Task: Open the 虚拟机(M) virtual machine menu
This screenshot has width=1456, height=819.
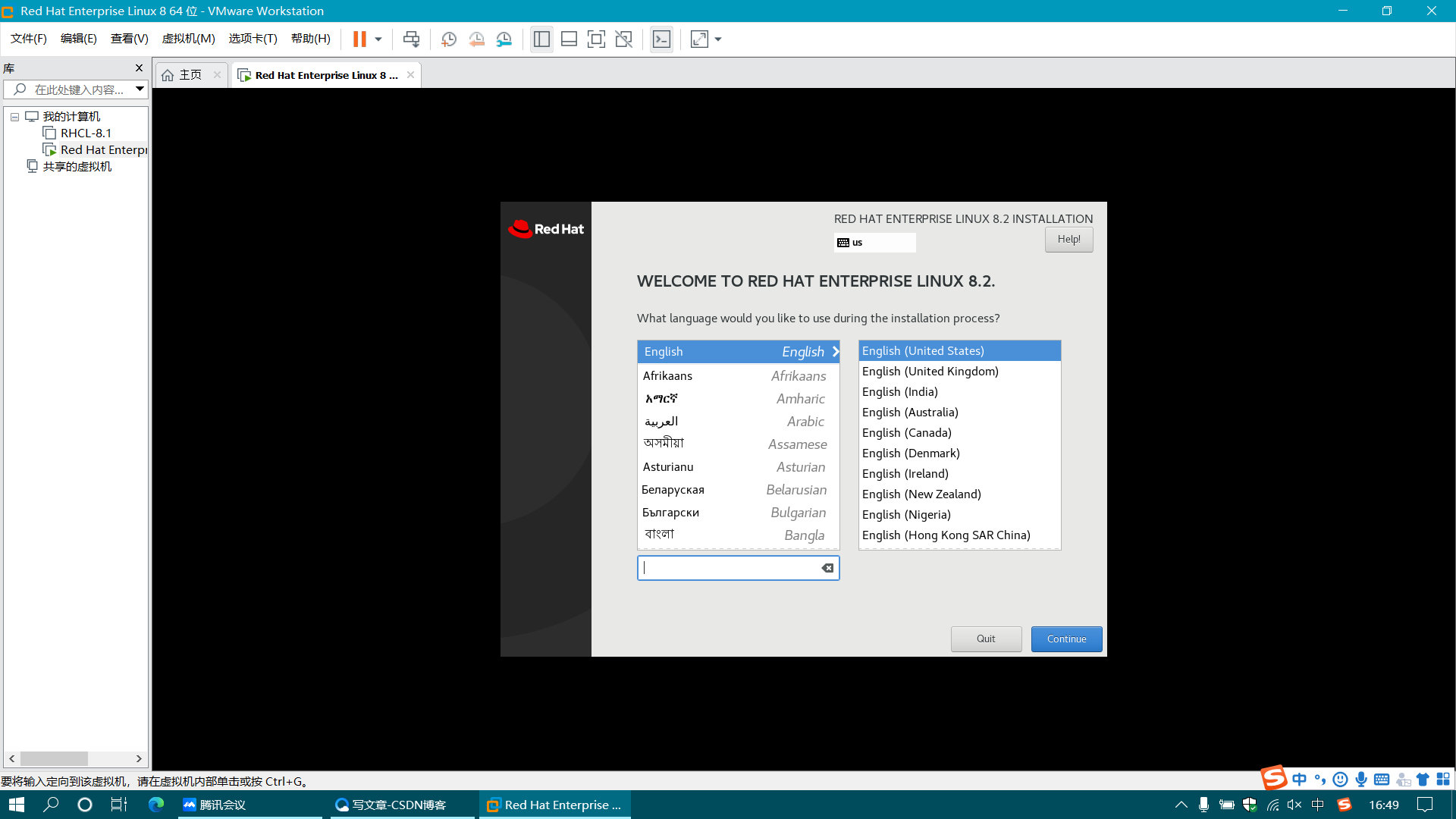Action: pyautogui.click(x=189, y=39)
